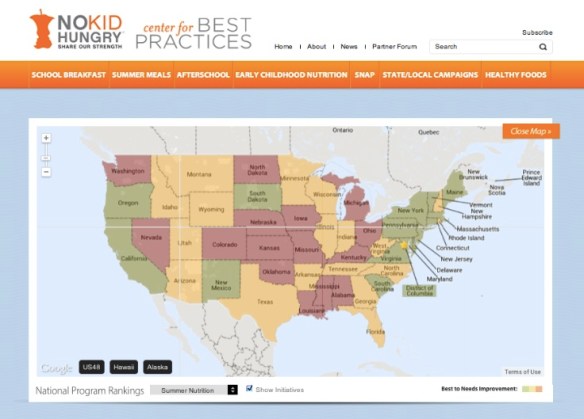Open the Partner Forum link
This screenshot has height=419, width=584.
394,47
